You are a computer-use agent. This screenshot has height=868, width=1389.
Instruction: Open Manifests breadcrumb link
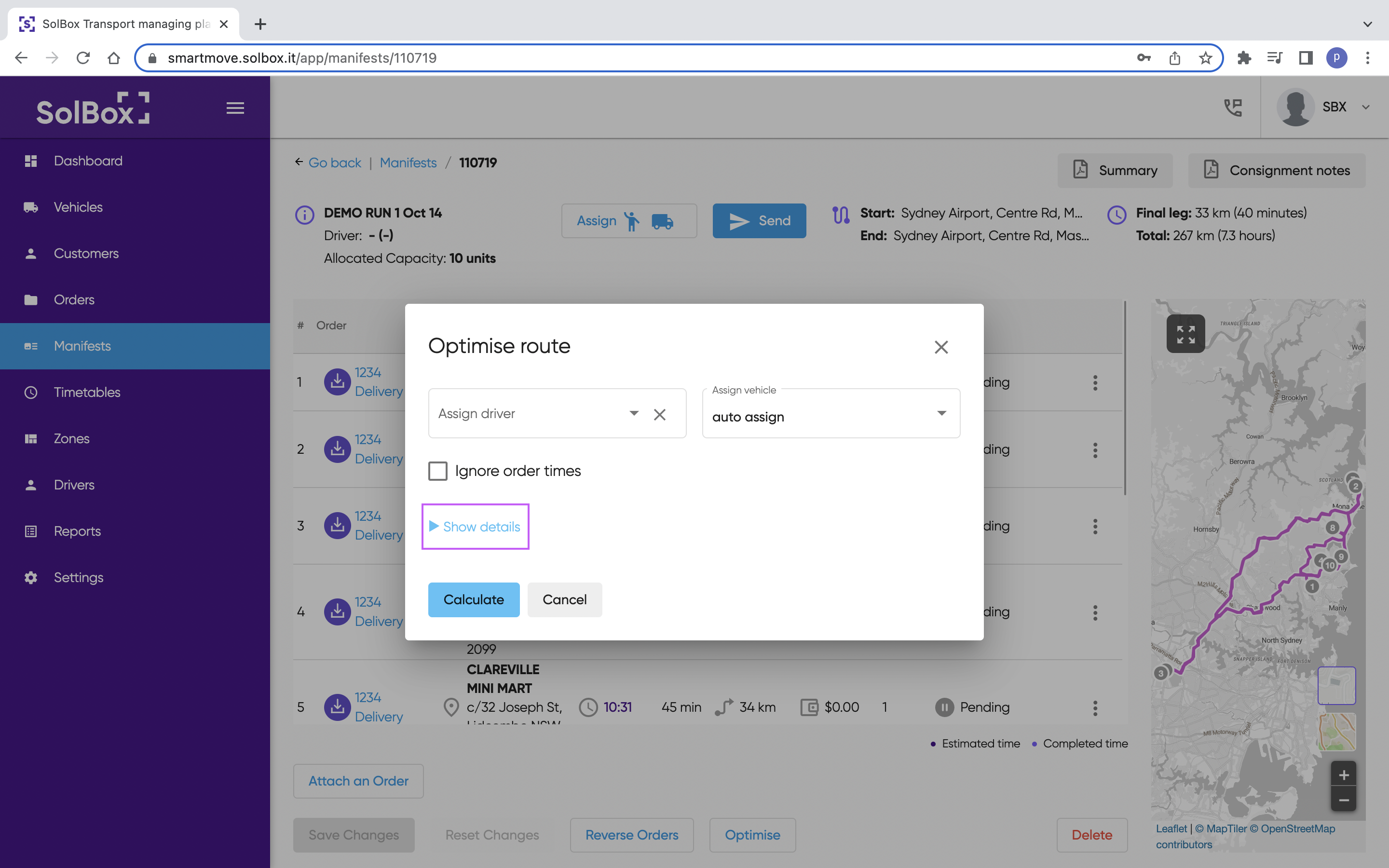pyautogui.click(x=408, y=163)
